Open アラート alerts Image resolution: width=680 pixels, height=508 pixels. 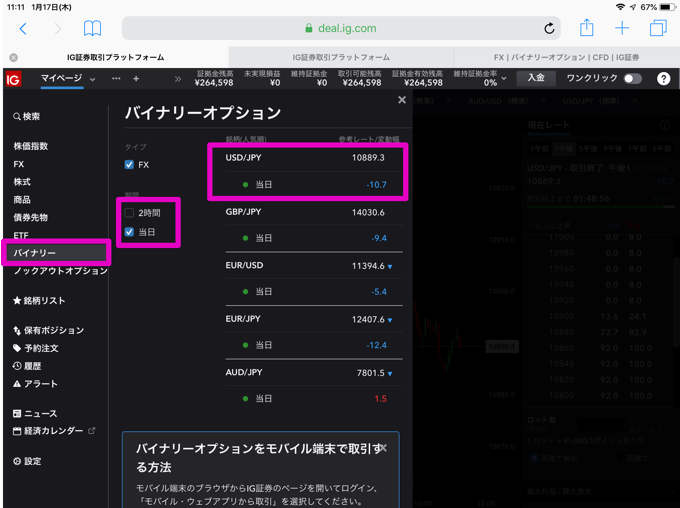click(35, 384)
